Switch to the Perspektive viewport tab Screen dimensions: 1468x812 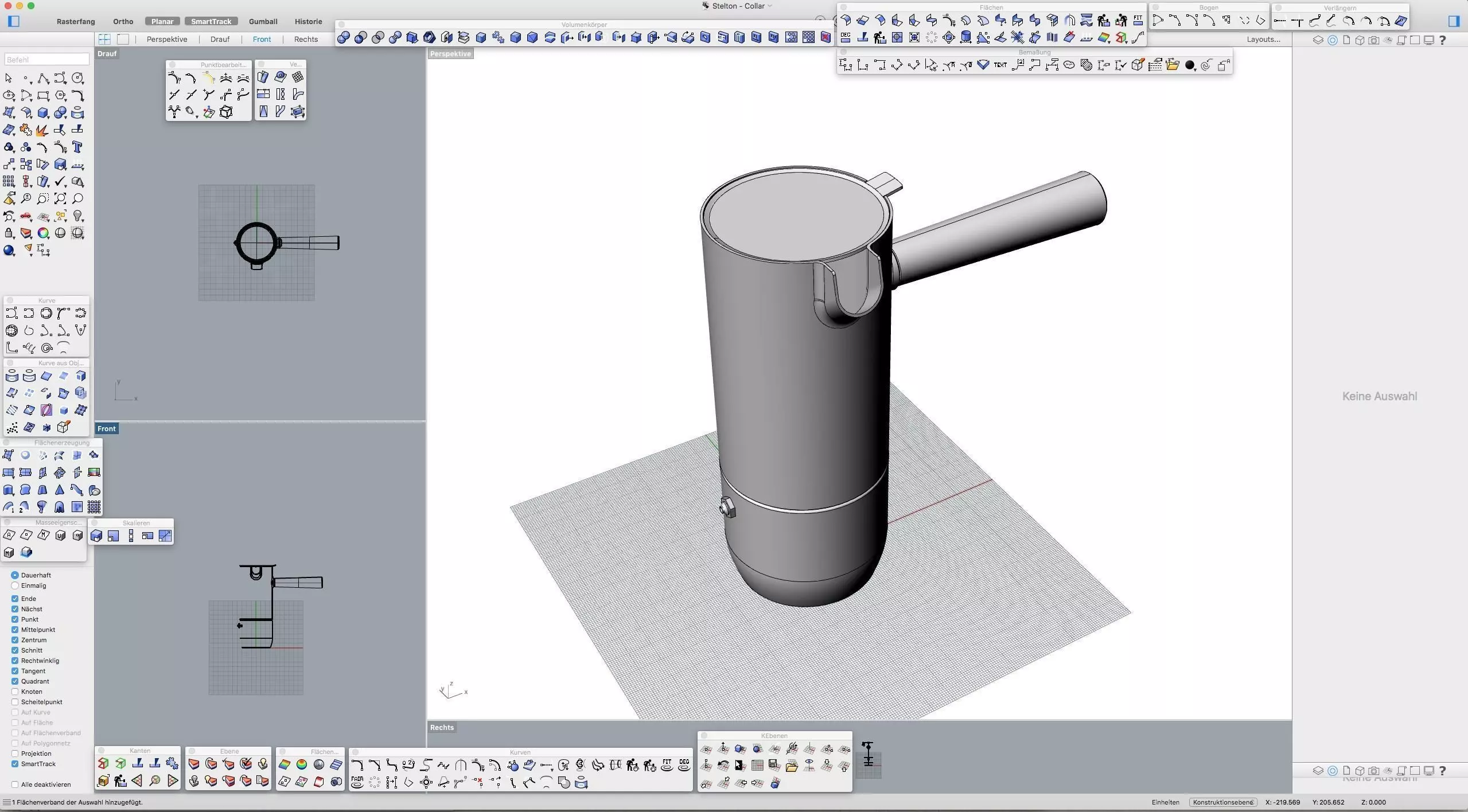point(167,39)
